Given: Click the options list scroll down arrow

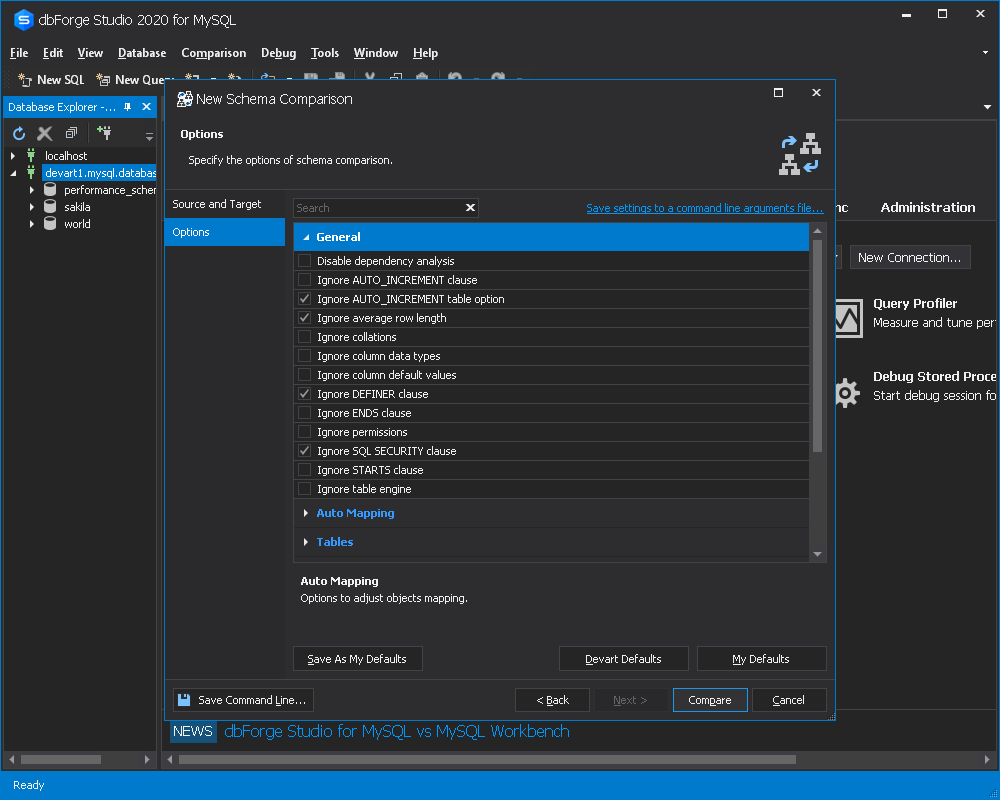Looking at the screenshot, I should (x=817, y=554).
